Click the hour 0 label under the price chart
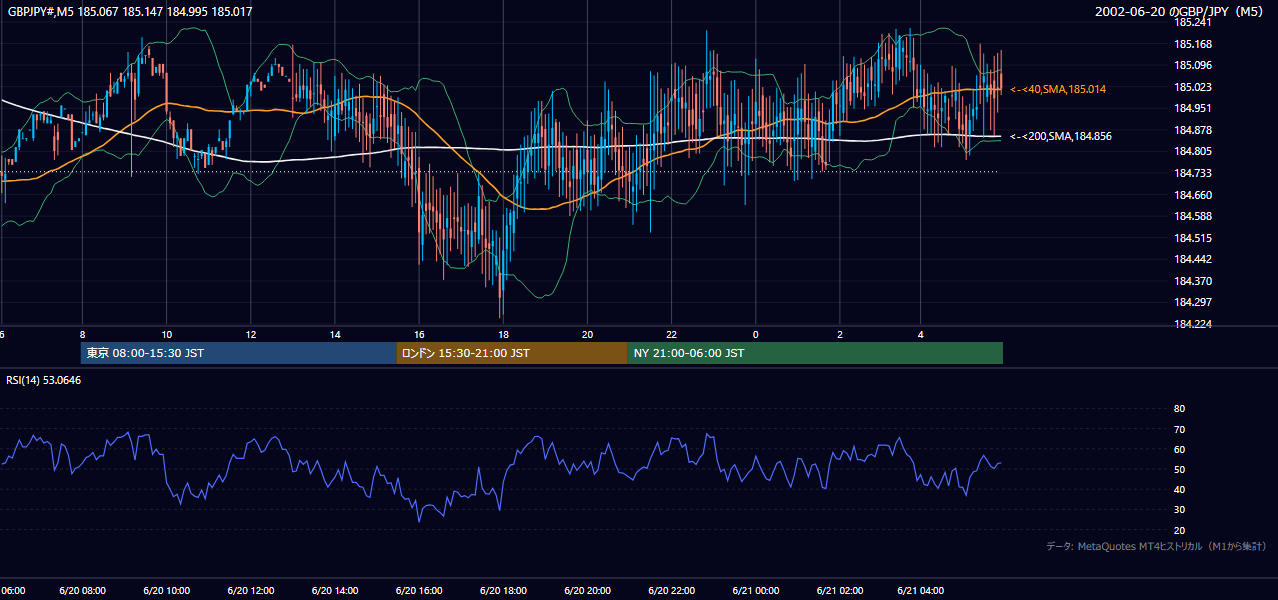 756,334
